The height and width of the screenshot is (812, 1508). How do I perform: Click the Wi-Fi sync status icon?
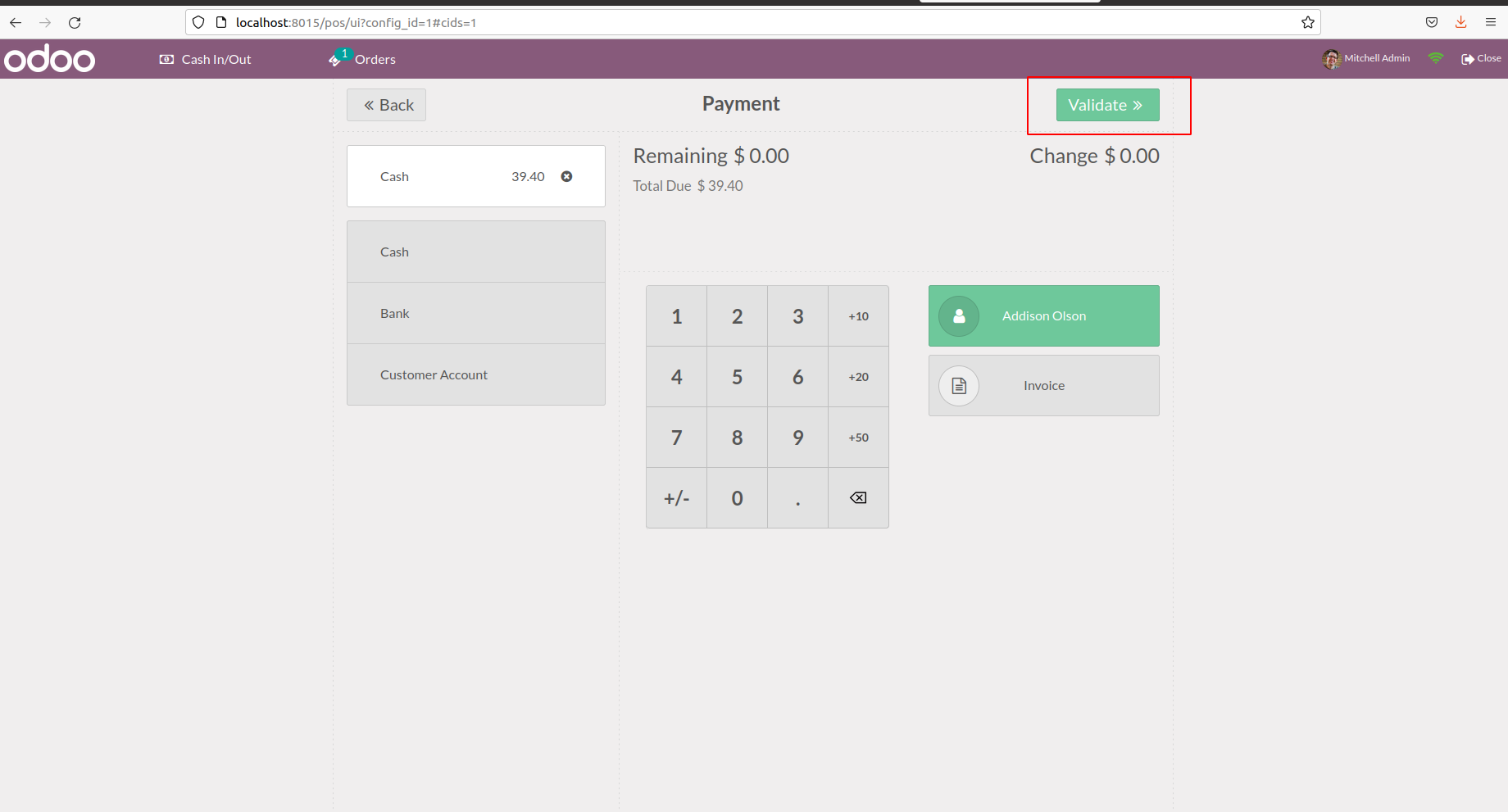point(1435,58)
